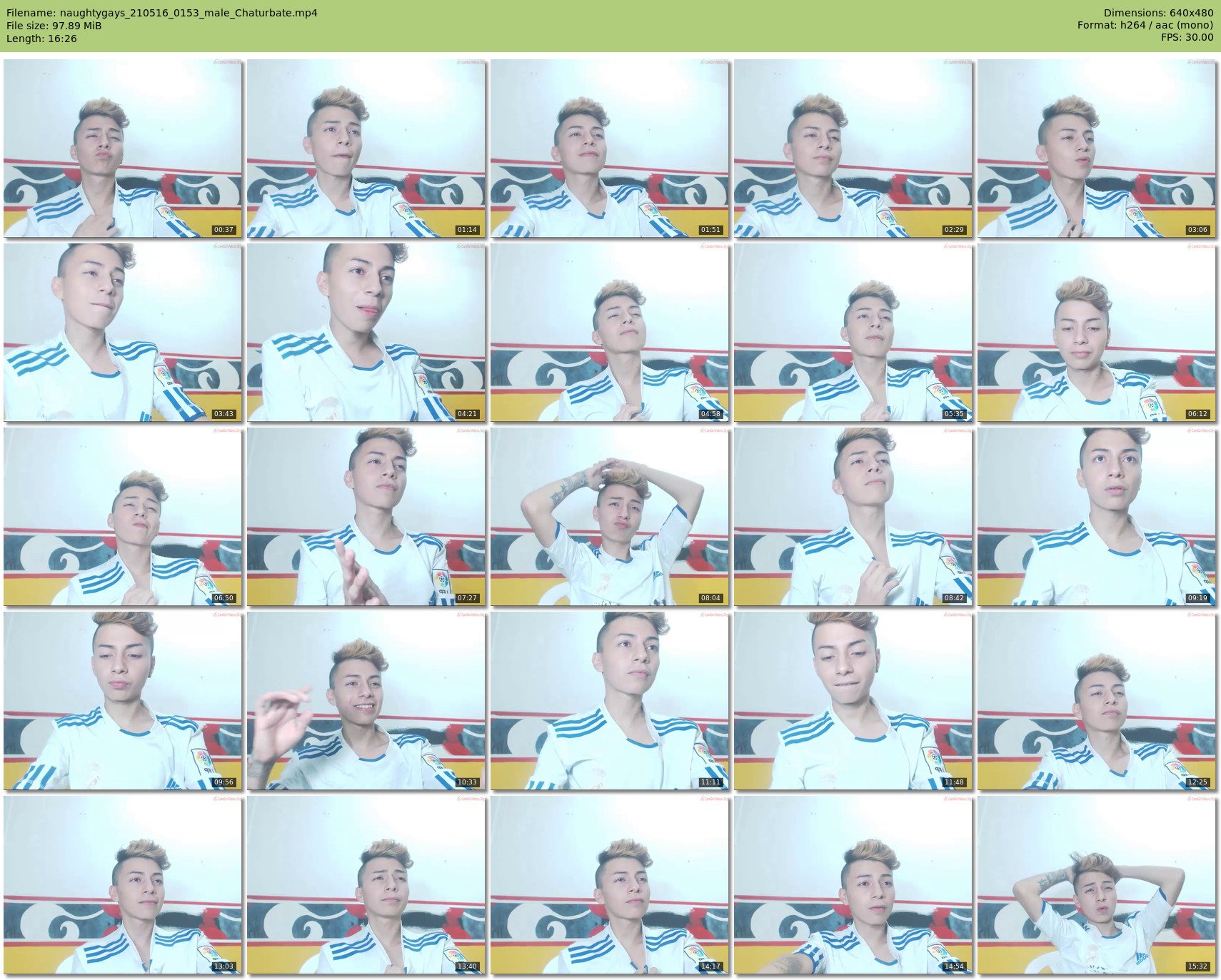Open the thumbnail timestamped 00:37
The width and height of the screenshot is (1221, 980).
click(x=123, y=148)
